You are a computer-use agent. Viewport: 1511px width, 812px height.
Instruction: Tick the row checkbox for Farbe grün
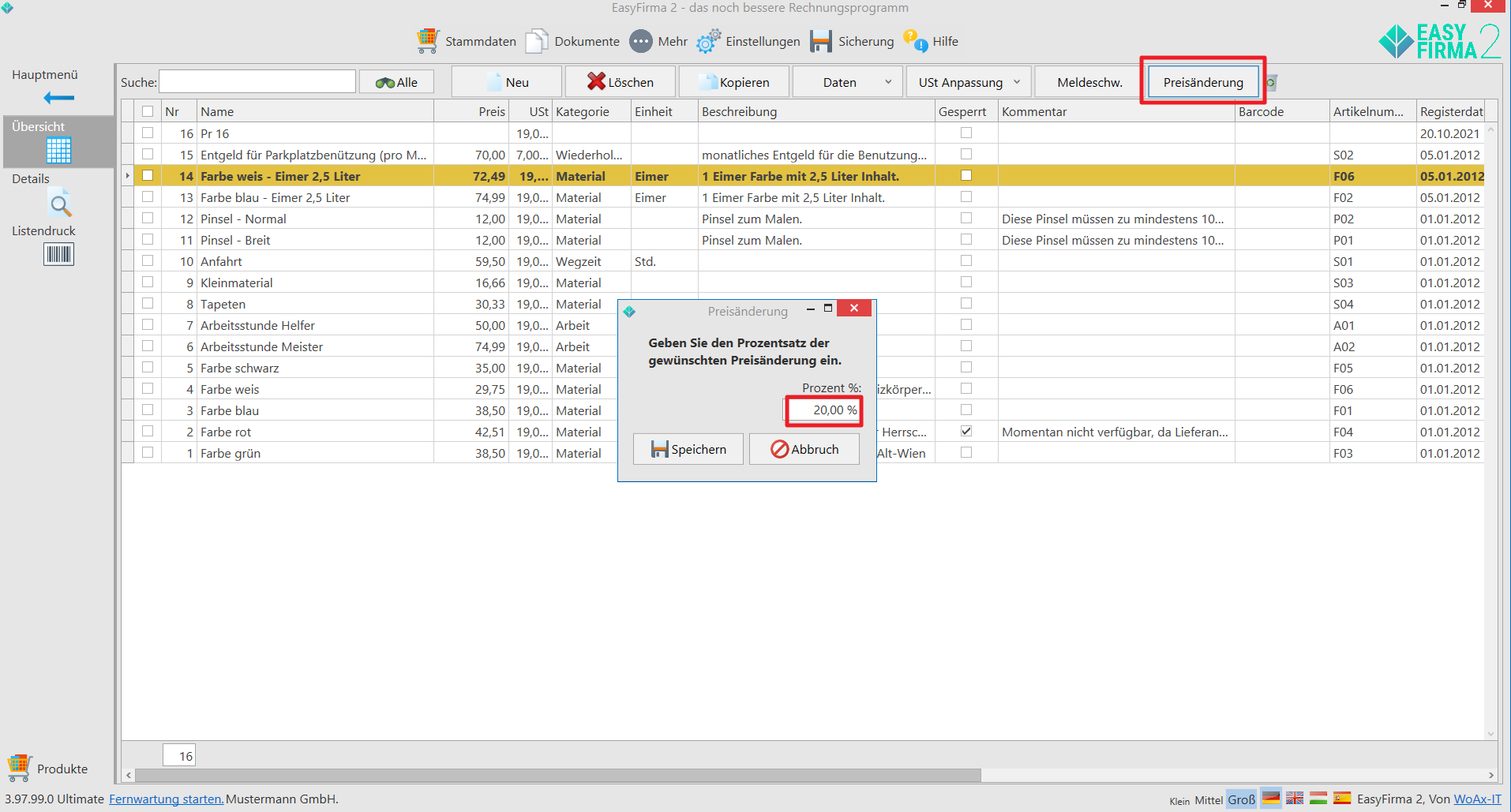(148, 452)
